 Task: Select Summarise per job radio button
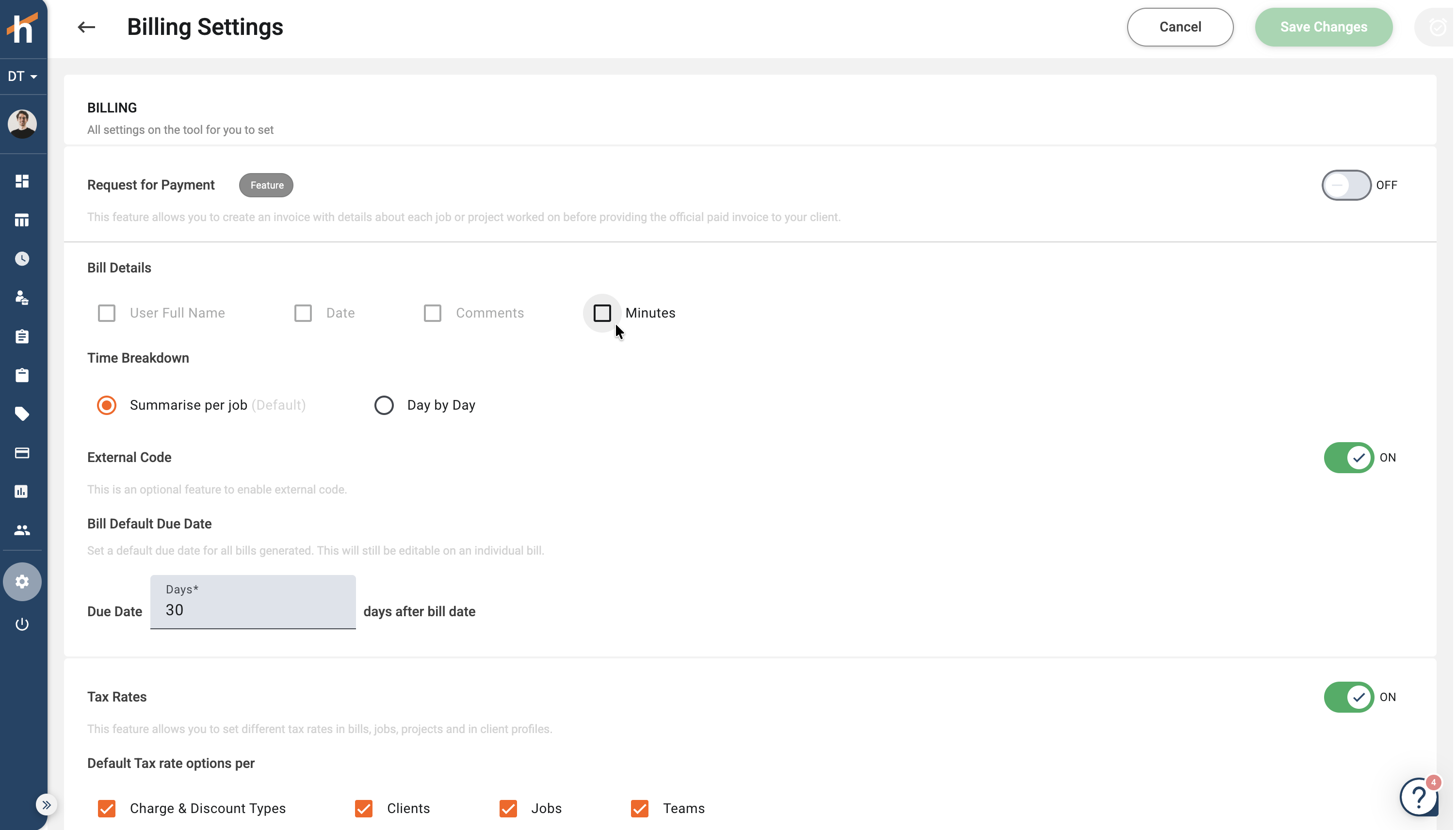pyautogui.click(x=107, y=405)
